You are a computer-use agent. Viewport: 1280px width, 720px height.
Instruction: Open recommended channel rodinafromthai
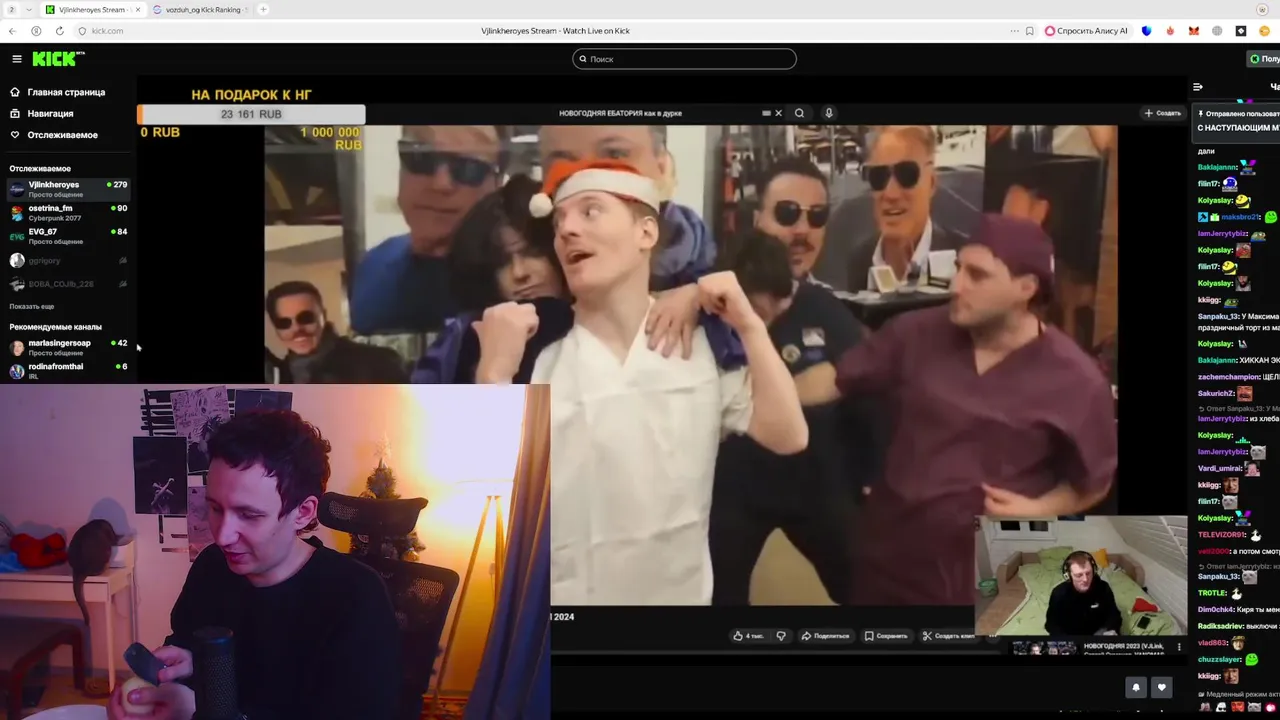point(68,371)
